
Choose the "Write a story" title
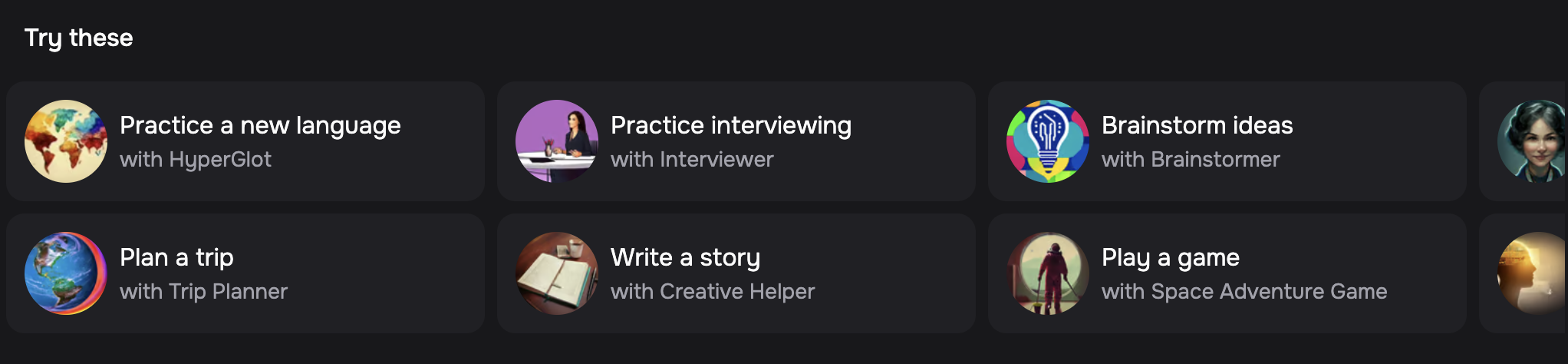click(x=685, y=258)
